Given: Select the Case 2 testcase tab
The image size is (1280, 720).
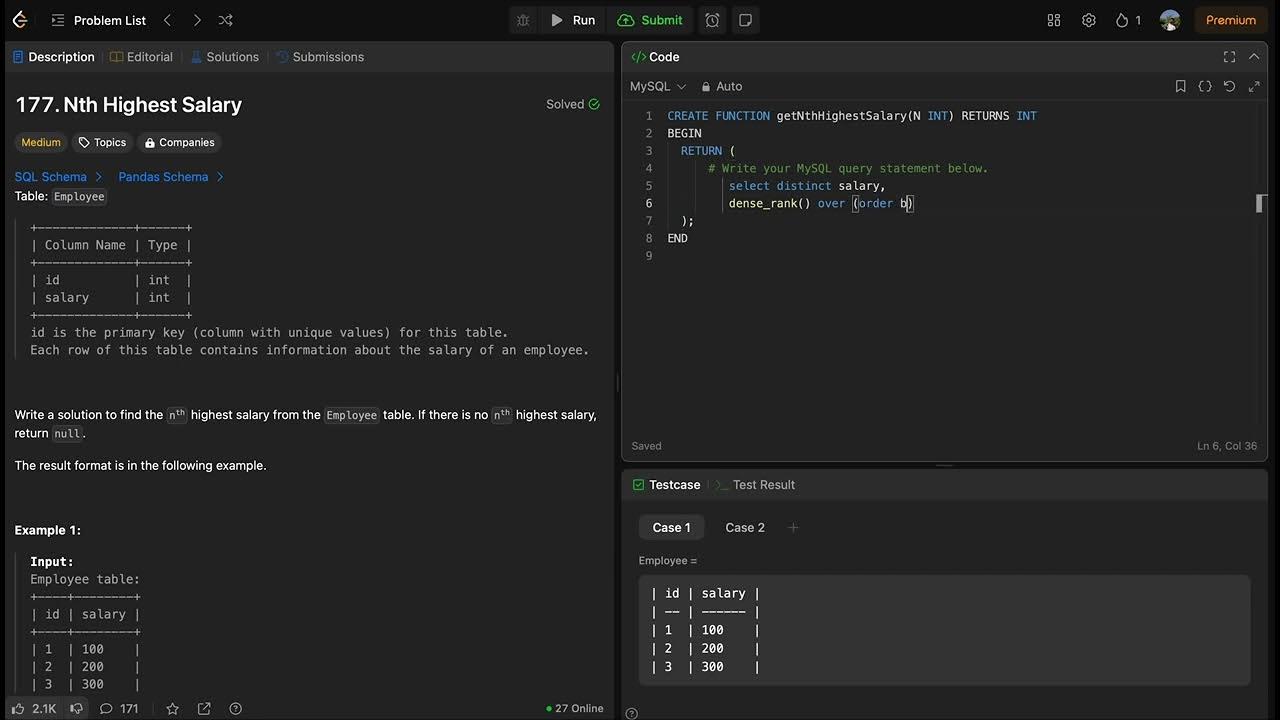Looking at the screenshot, I should pyautogui.click(x=745, y=528).
